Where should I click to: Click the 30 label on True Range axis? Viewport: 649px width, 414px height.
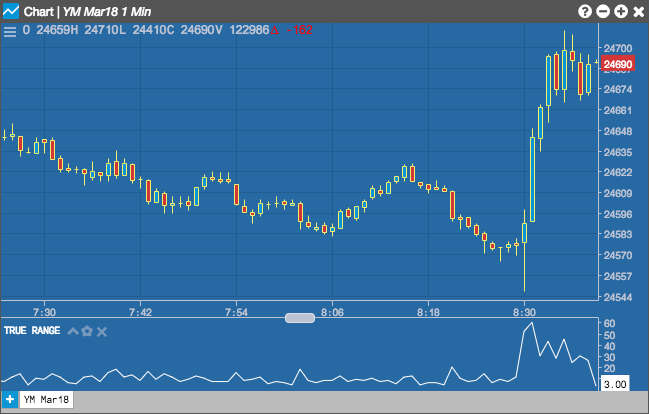(610, 357)
